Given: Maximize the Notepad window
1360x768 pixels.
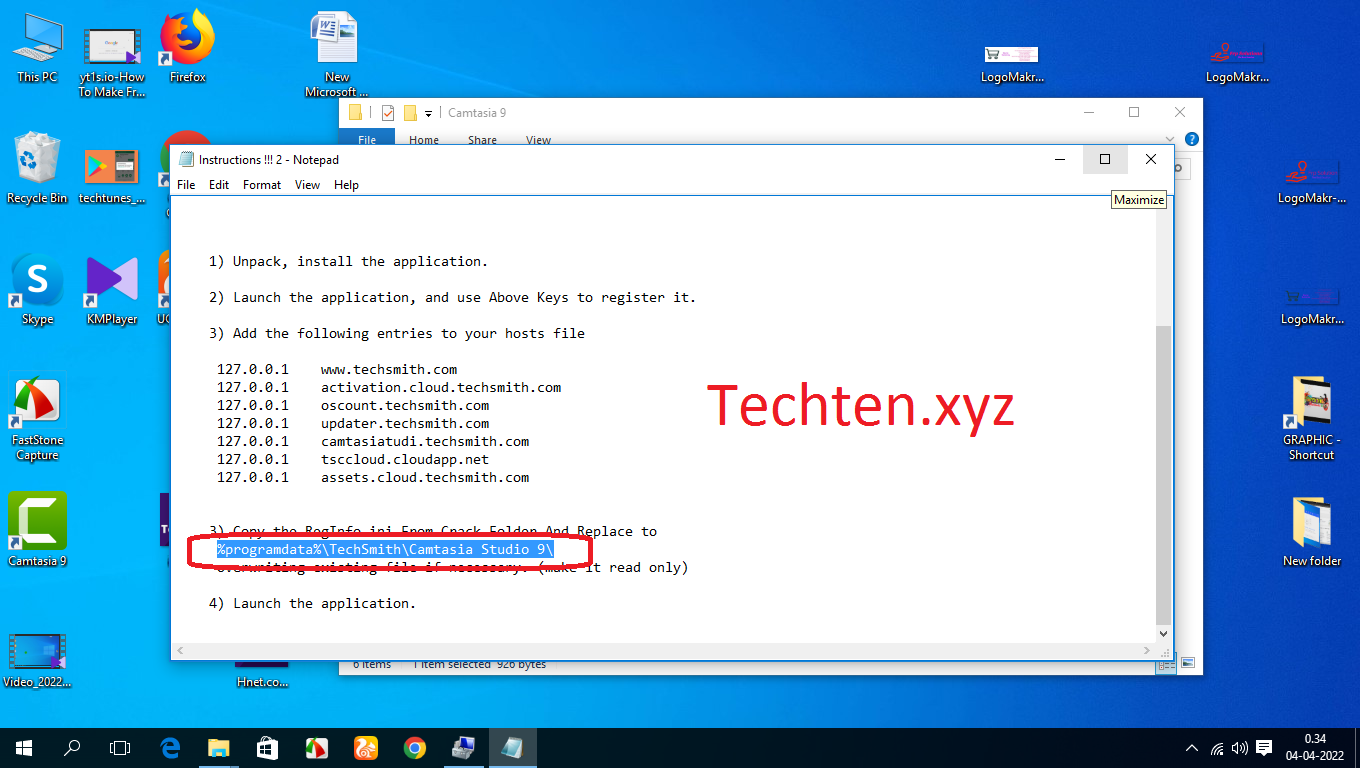Looking at the screenshot, I should point(1105,160).
